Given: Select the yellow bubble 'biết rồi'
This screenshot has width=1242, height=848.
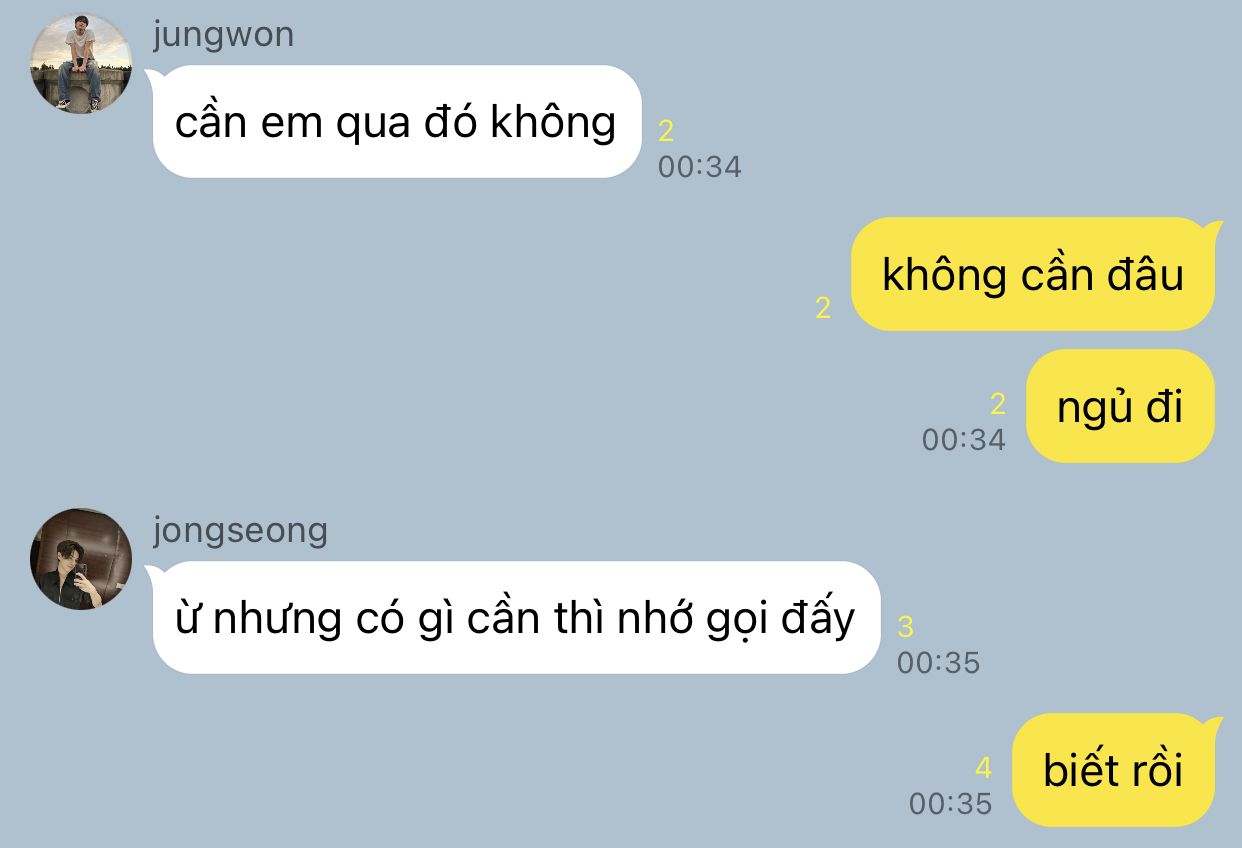Looking at the screenshot, I should 1114,770.
